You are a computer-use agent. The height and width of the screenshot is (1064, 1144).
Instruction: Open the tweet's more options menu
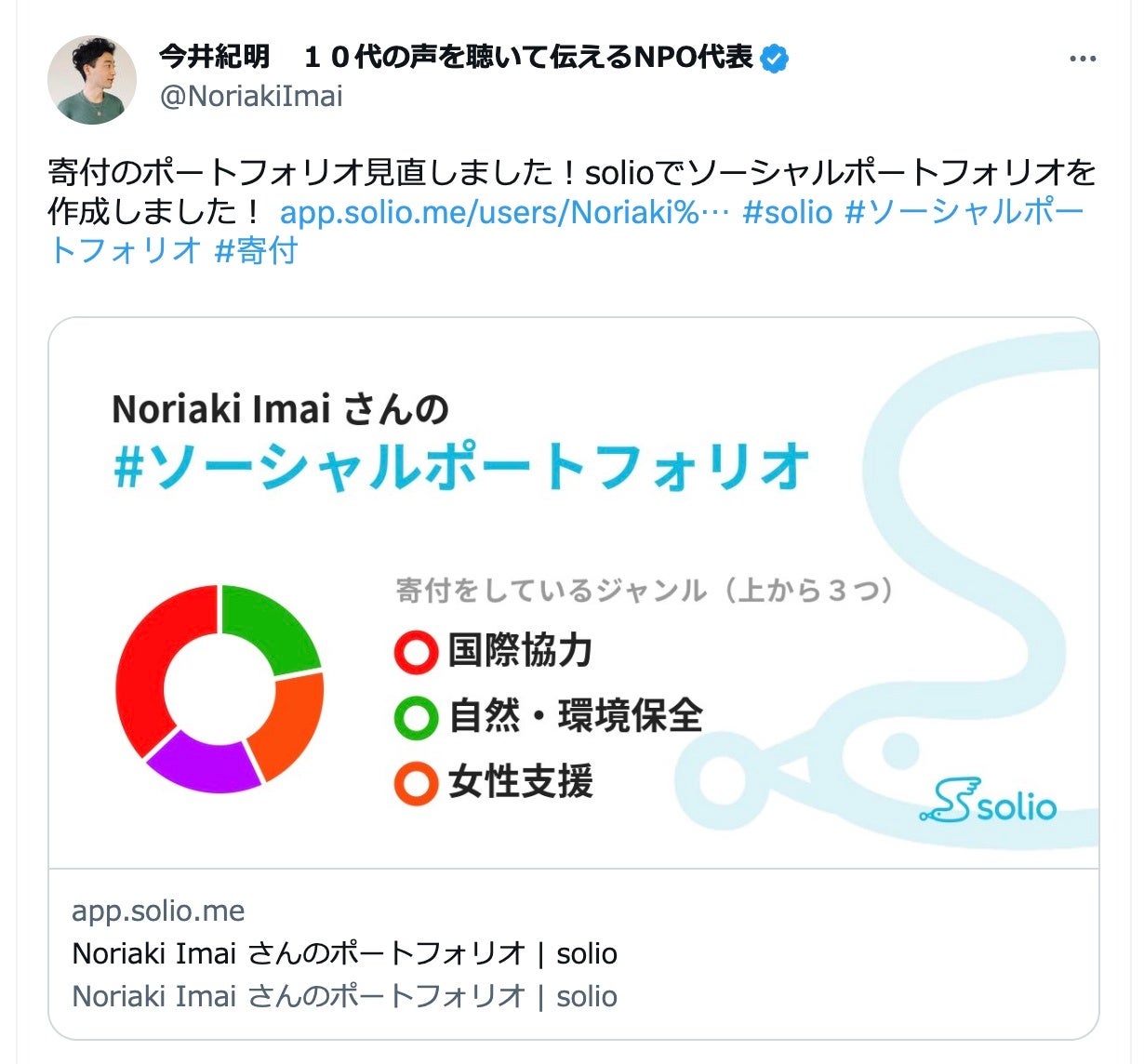(1083, 59)
